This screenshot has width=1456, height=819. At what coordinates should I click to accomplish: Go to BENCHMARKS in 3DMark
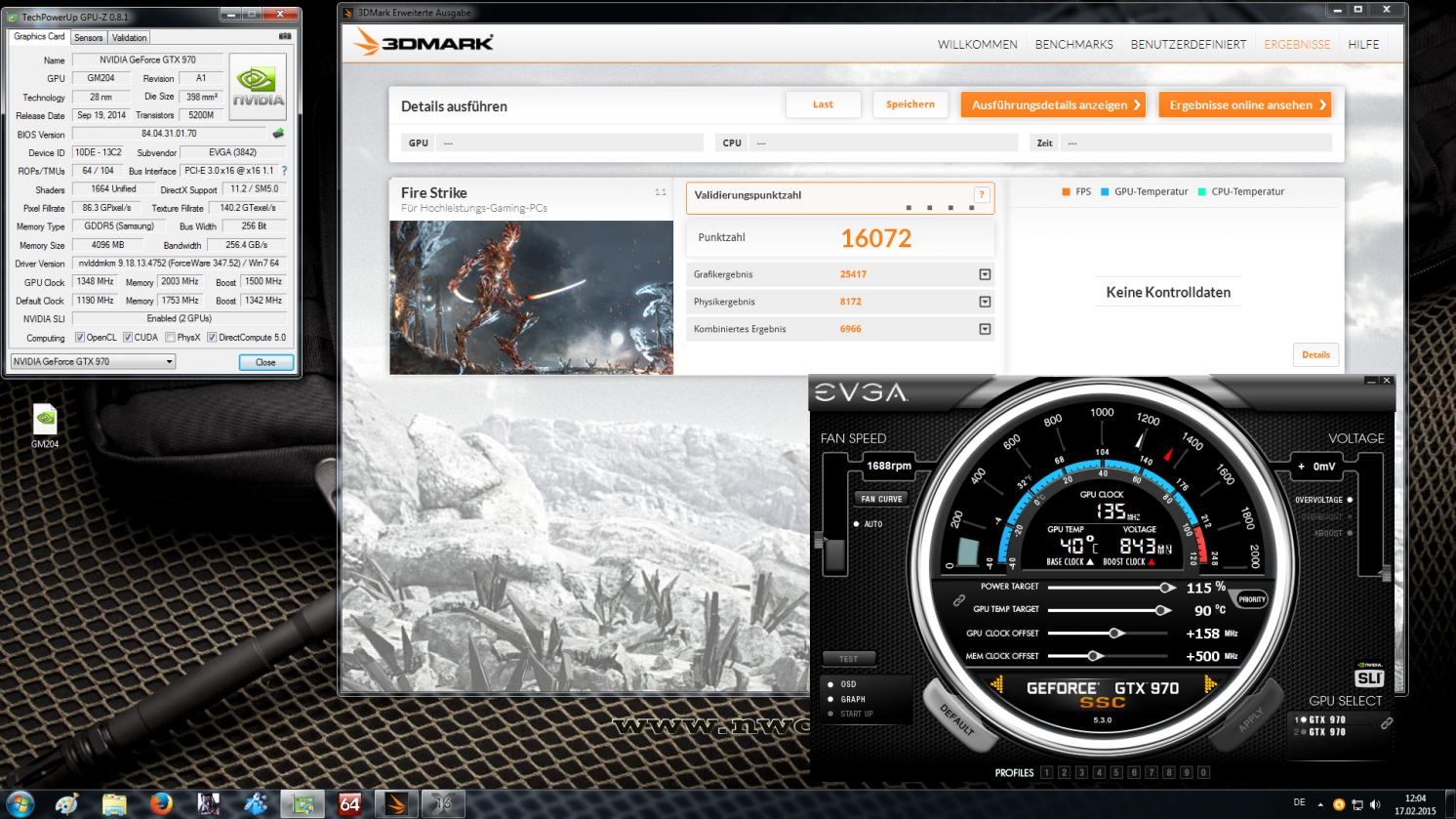1073,44
